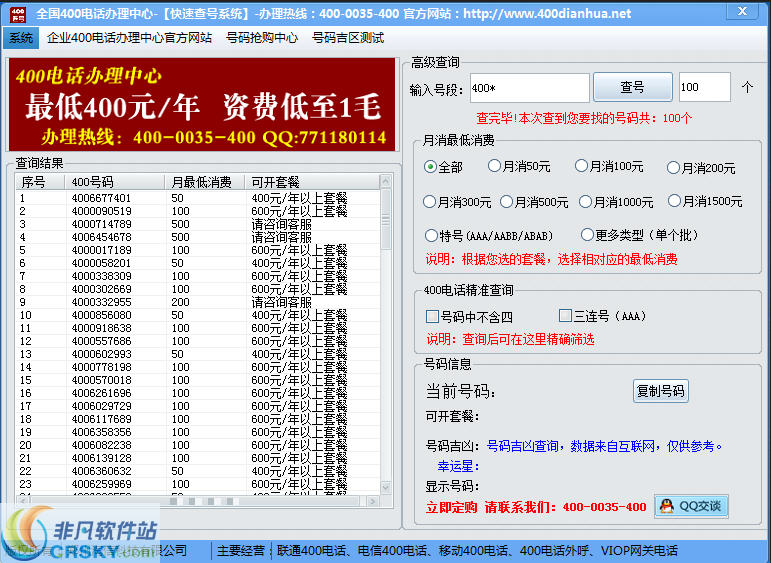Choose the 月消1500元 radio option
This screenshot has height=563, width=771.
click(x=675, y=201)
